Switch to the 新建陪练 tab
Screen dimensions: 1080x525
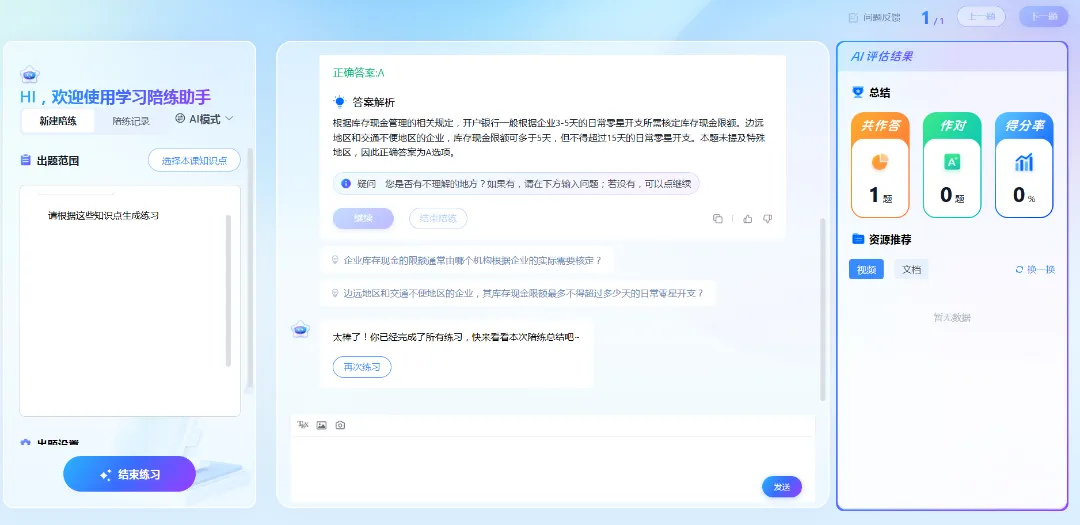click(x=58, y=121)
